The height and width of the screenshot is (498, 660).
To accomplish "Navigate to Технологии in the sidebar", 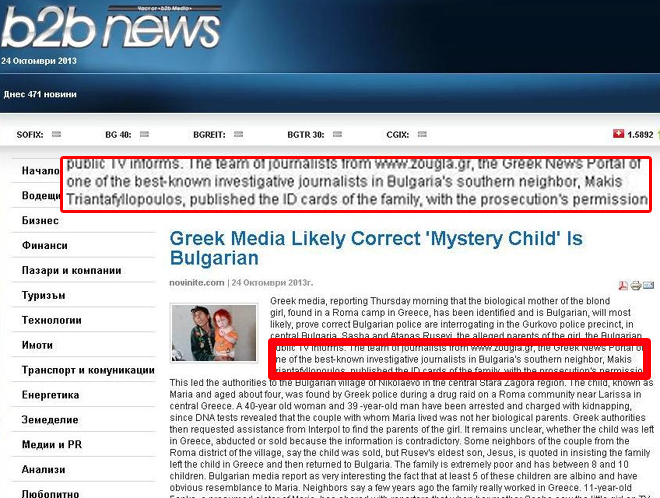I will (52, 318).
